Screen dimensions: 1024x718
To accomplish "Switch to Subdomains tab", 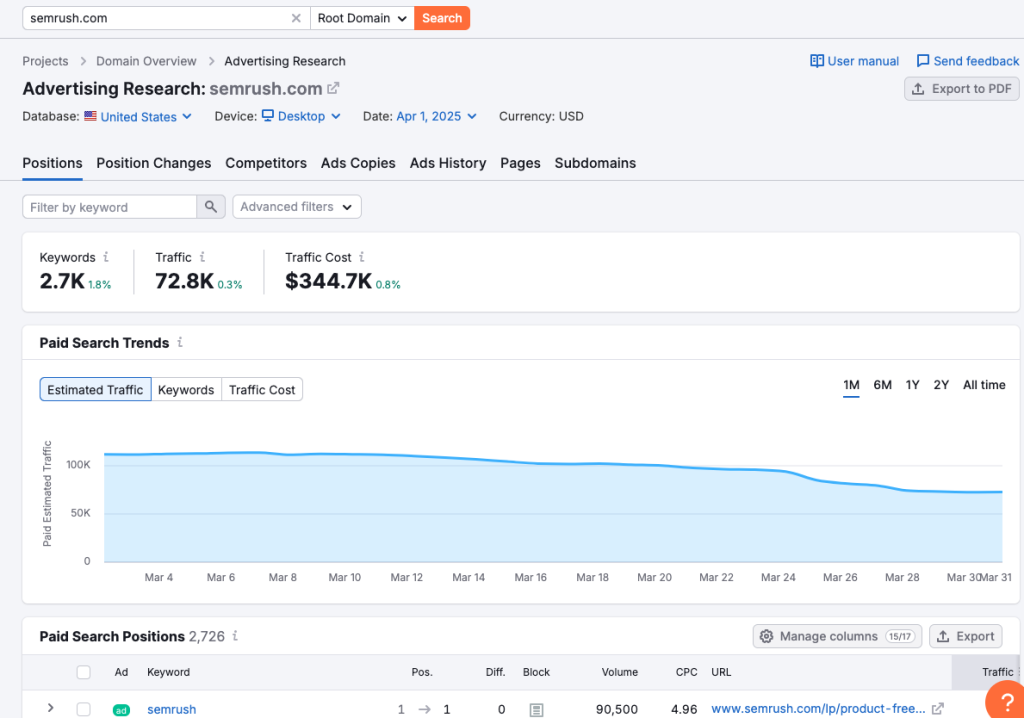I will [x=595, y=163].
